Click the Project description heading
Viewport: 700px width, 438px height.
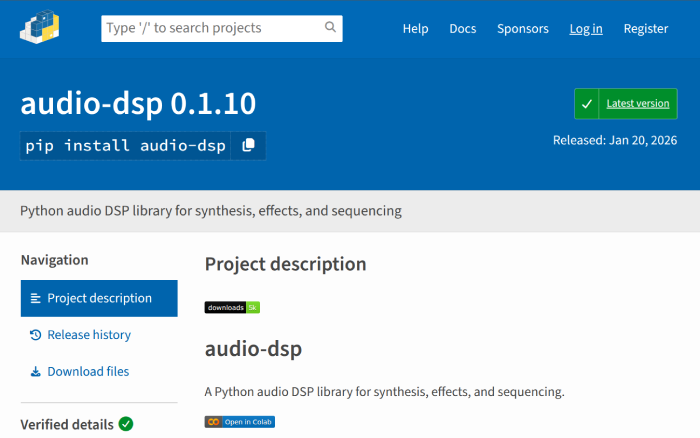click(x=285, y=264)
